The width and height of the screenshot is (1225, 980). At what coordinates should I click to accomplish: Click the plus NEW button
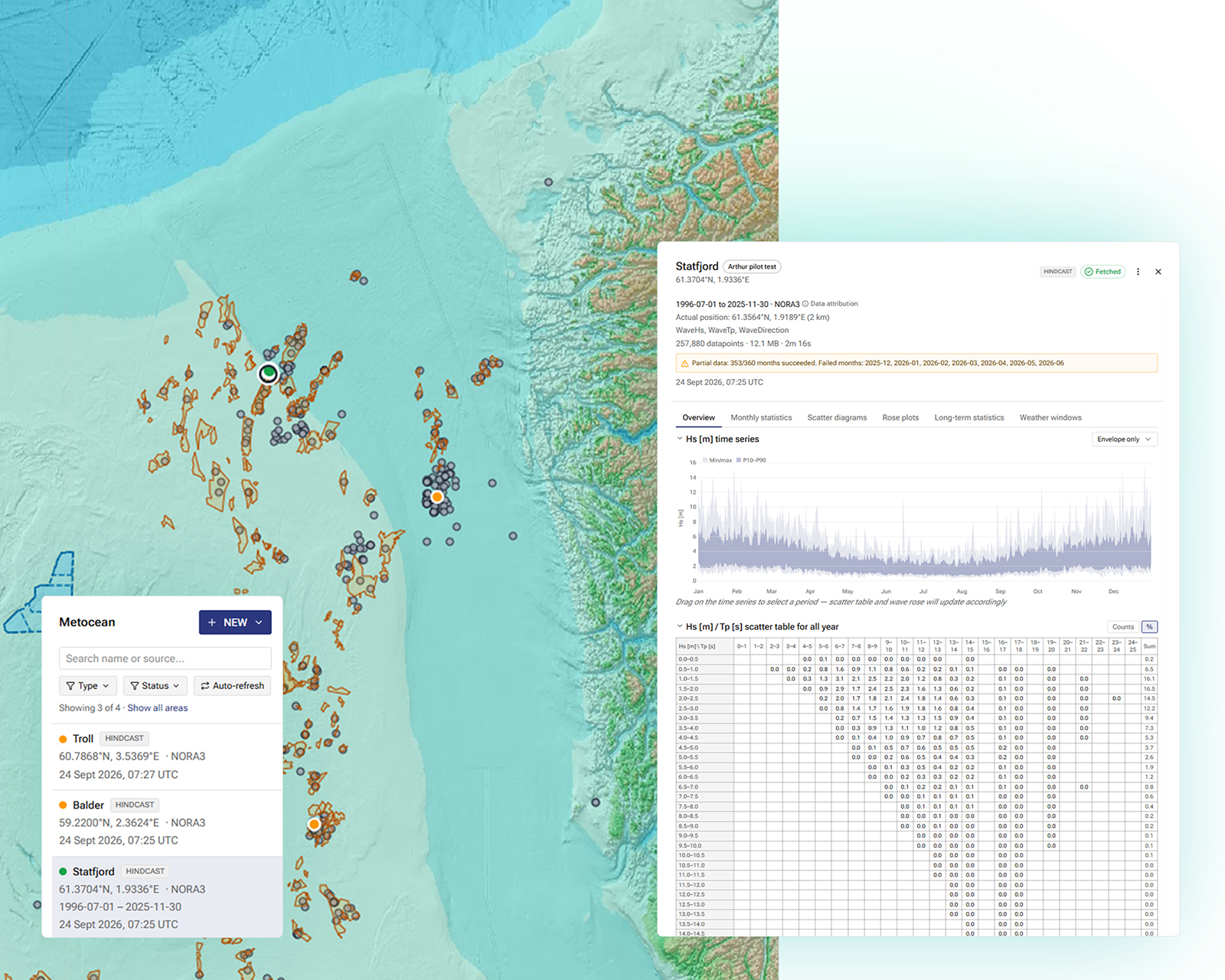235,622
